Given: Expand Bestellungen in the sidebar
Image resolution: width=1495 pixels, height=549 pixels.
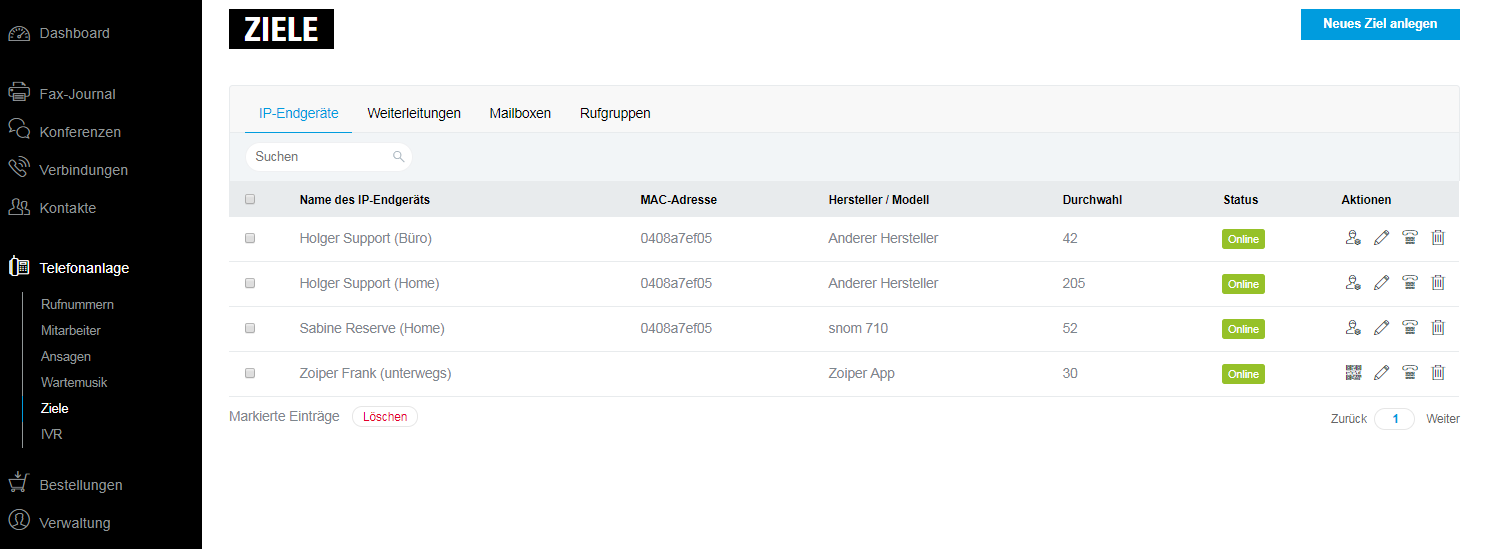Looking at the screenshot, I should click(x=80, y=485).
